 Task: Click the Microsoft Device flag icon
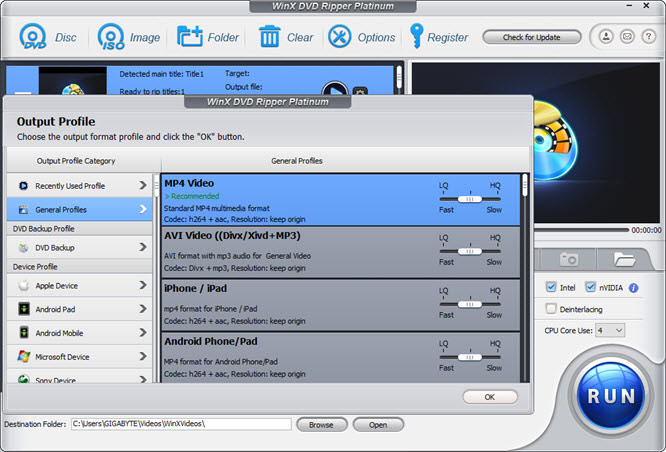pos(23,356)
